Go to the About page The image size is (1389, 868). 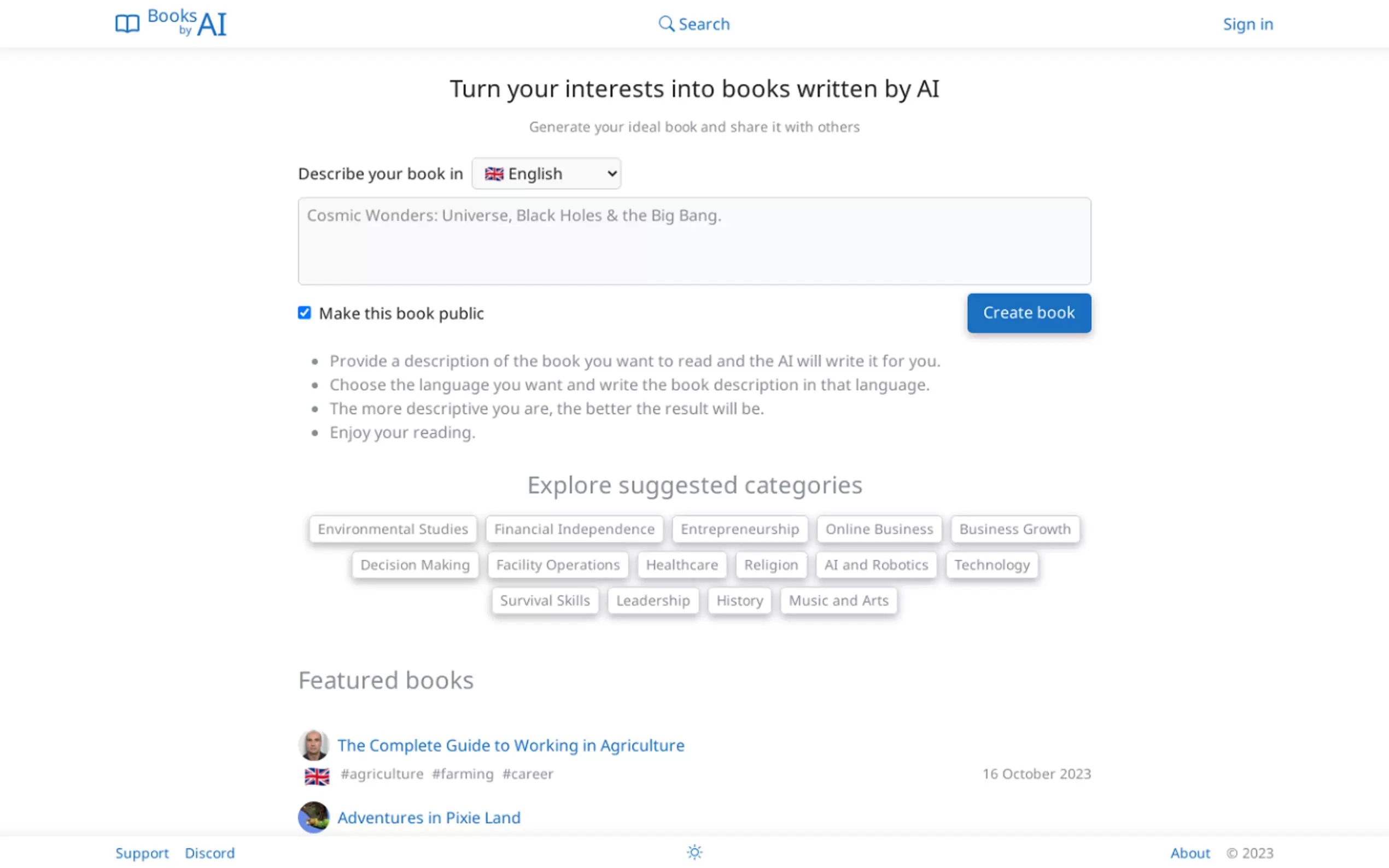1190,853
